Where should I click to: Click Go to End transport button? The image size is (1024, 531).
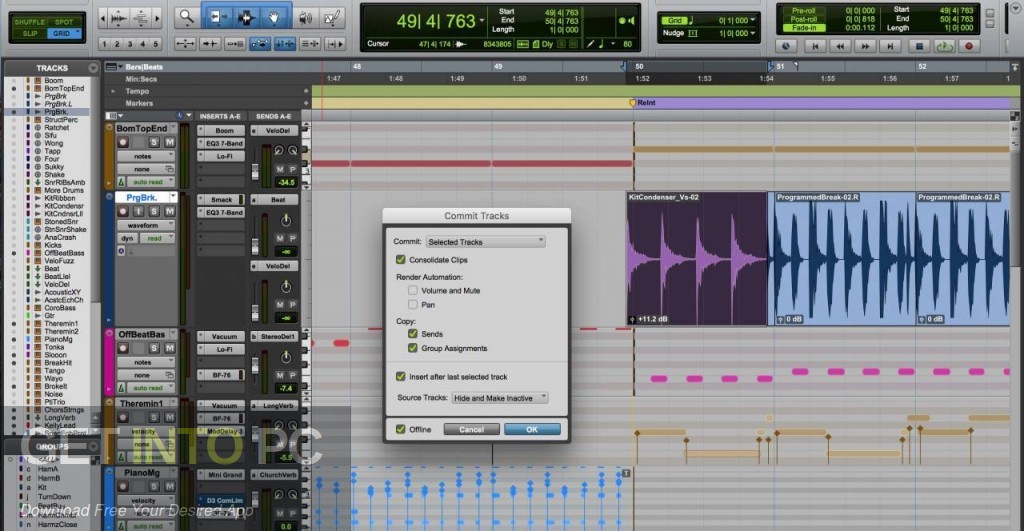[890, 46]
